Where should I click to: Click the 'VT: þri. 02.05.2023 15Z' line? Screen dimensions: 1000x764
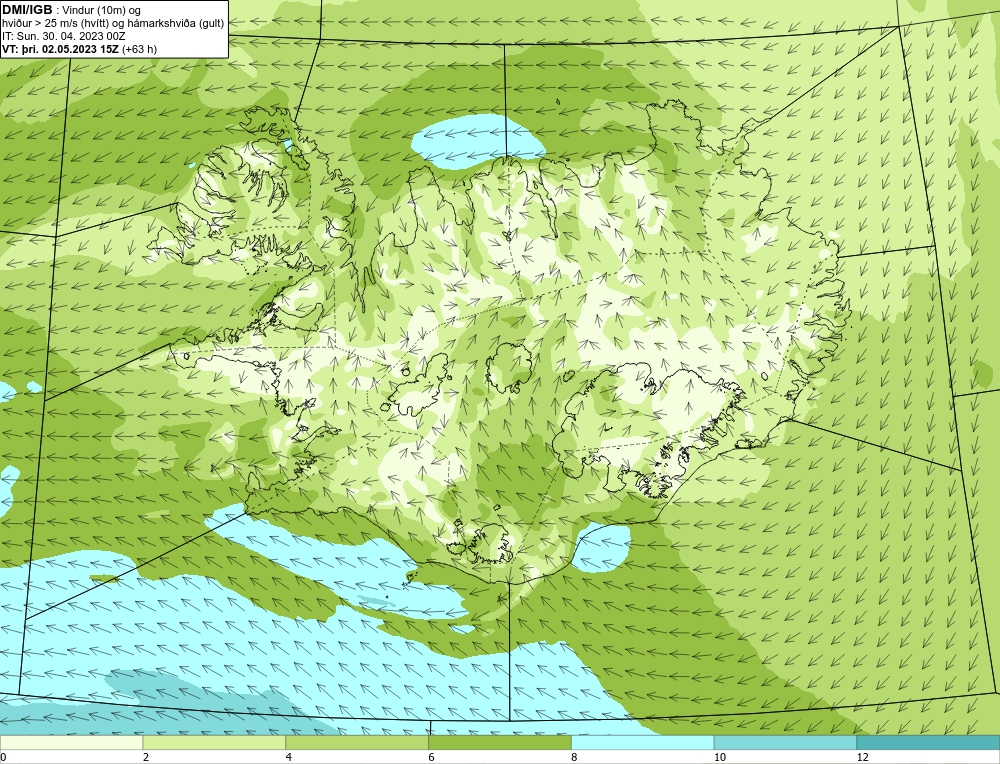point(80,48)
